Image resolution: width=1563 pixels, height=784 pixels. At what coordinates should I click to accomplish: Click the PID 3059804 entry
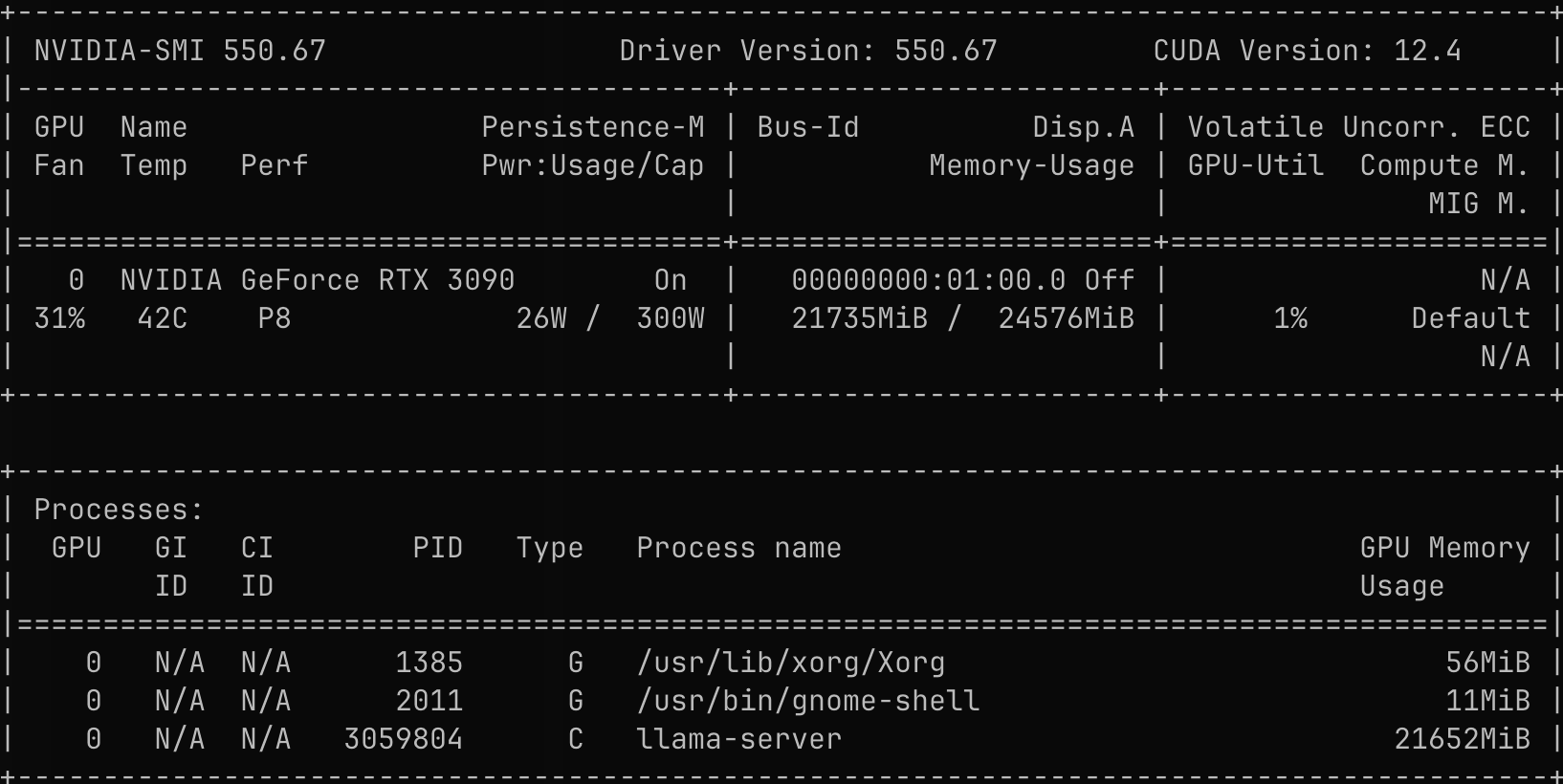click(x=403, y=739)
